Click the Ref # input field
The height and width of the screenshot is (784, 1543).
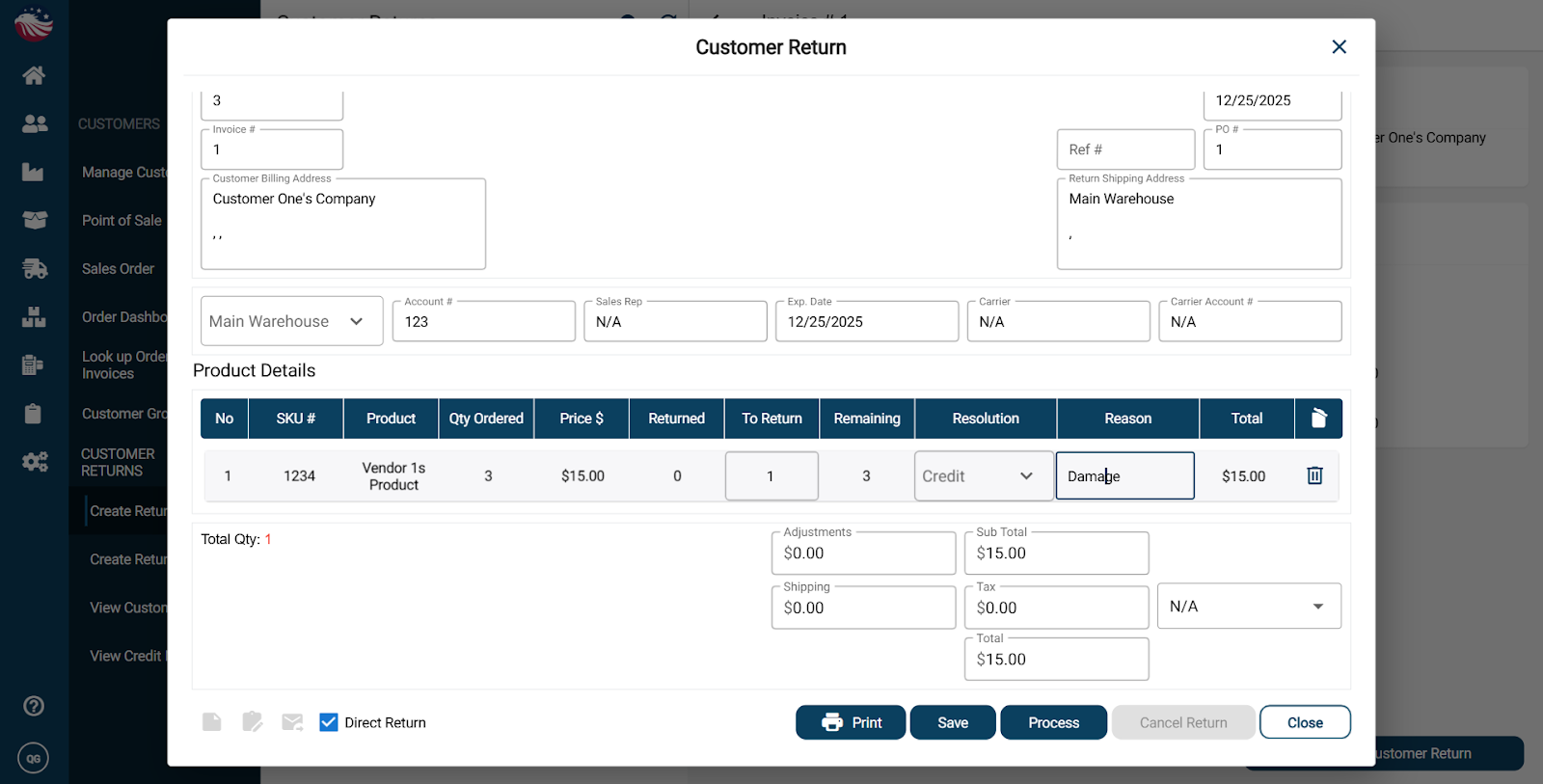pos(1125,149)
